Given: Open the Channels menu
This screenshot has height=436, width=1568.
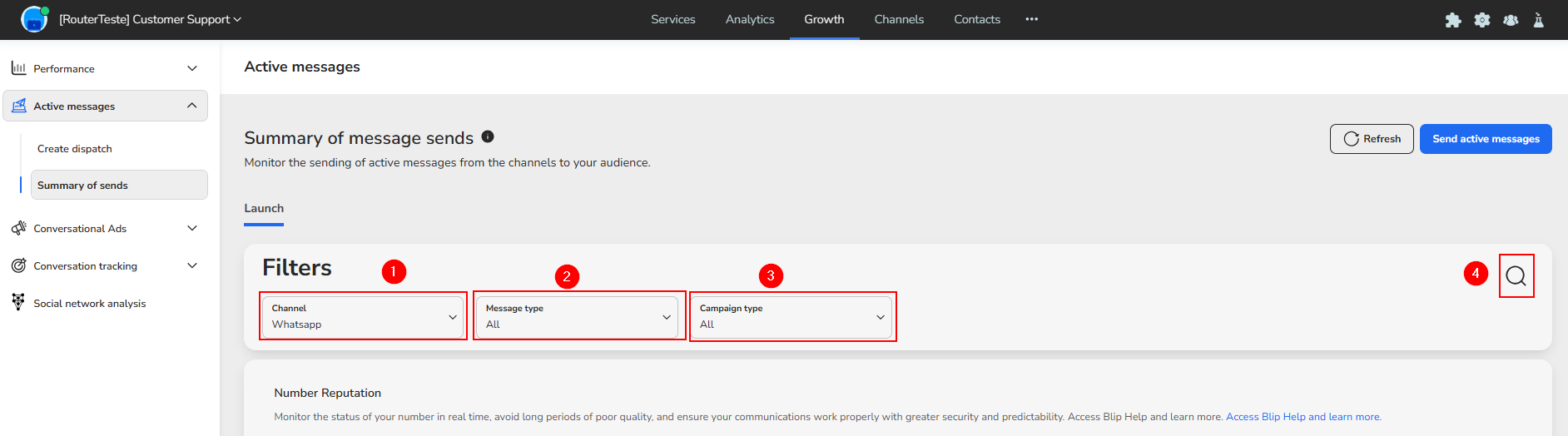Looking at the screenshot, I should (x=899, y=19).
